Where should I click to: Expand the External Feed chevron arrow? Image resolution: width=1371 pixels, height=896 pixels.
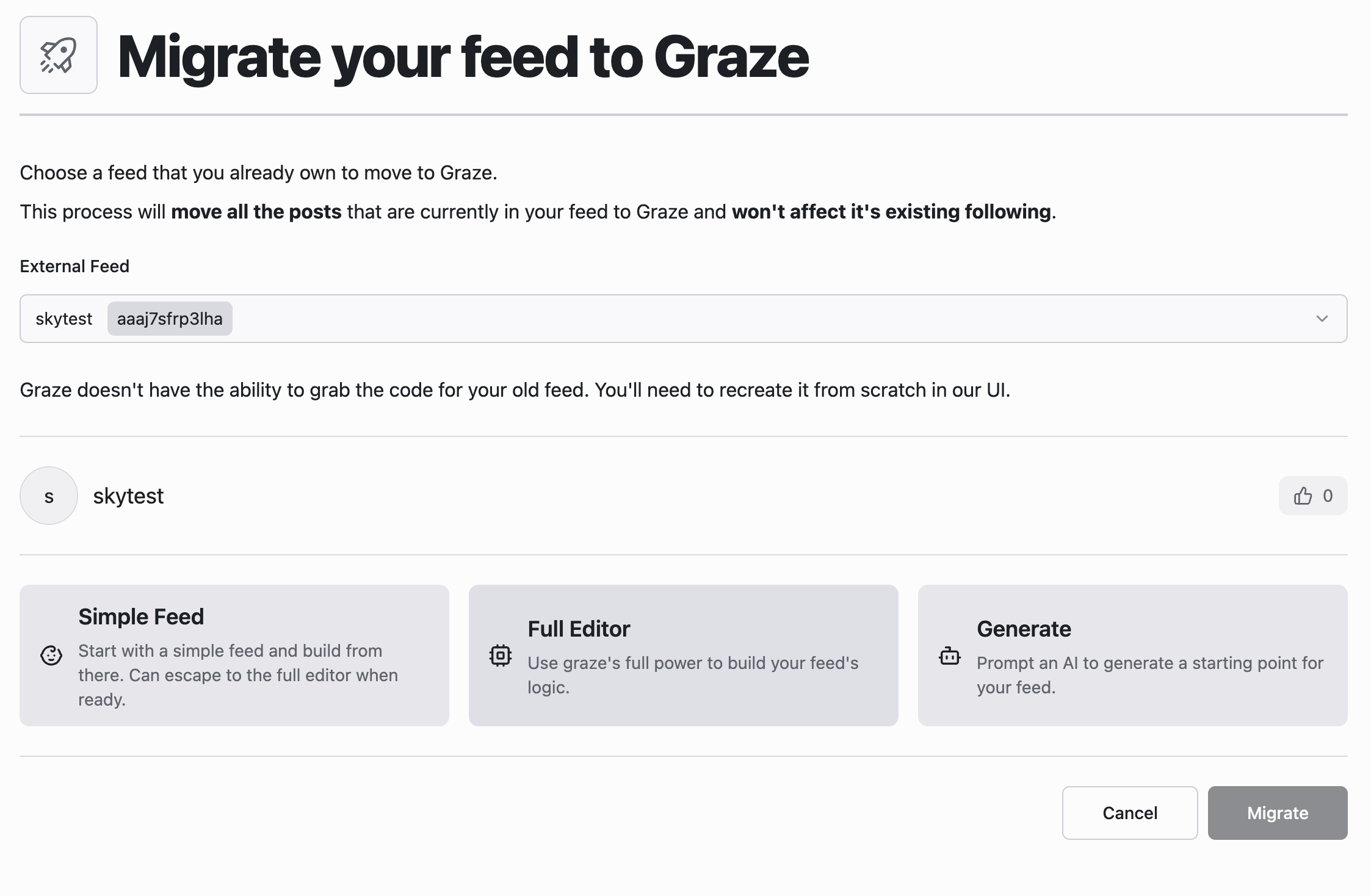pos(1322,319)
